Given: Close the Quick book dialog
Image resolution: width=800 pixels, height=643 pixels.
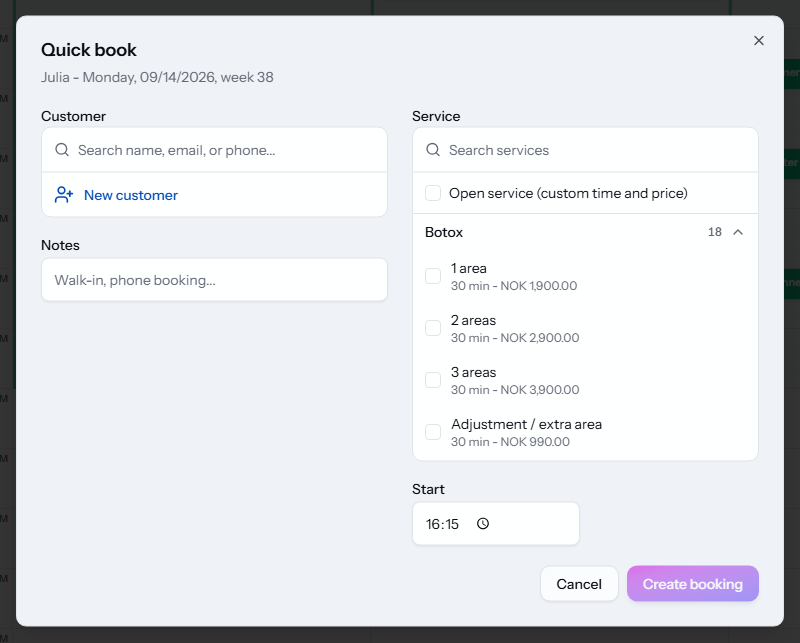Looking at the screenshot, I should pyautogui.click(x=759, y=41).
